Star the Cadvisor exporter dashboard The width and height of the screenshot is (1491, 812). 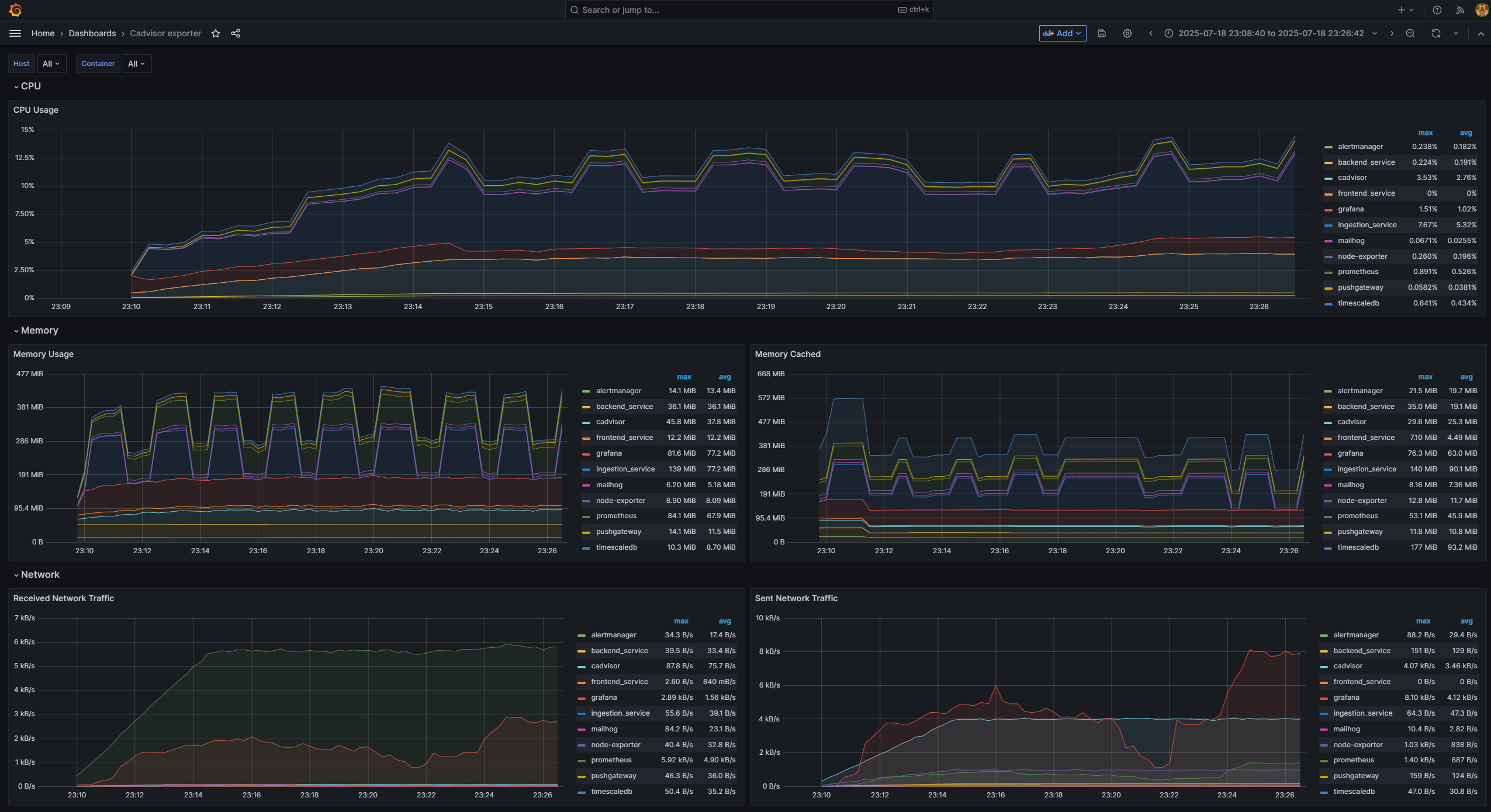pyautogui.click(x=216, y=33)
